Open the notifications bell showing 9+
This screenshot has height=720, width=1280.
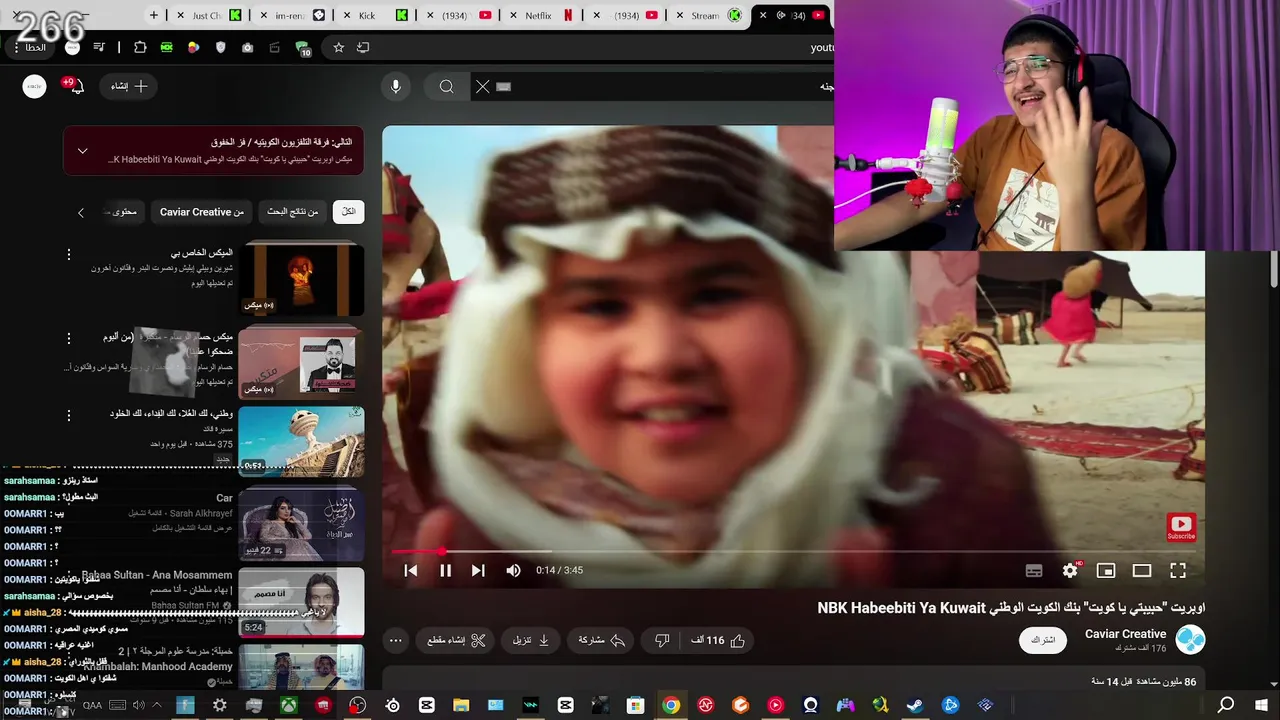point(75,86)
